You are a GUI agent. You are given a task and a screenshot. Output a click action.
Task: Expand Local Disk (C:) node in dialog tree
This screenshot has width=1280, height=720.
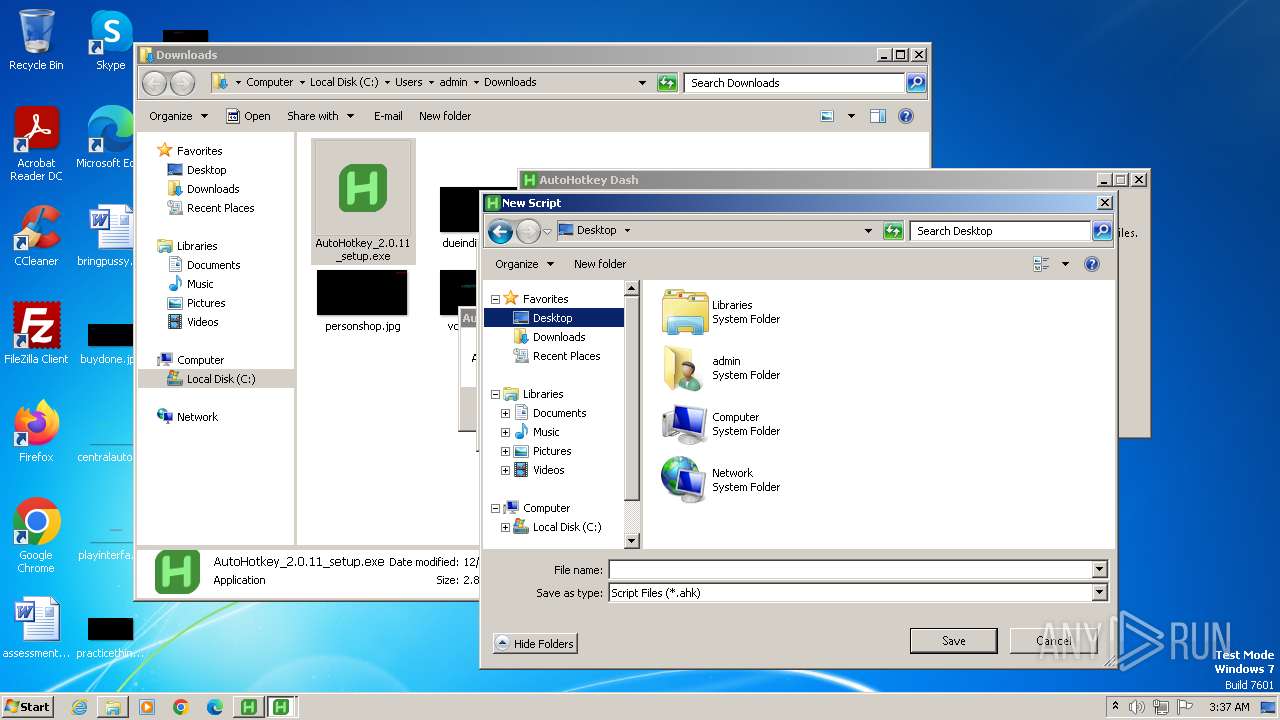tap(505, 527)
